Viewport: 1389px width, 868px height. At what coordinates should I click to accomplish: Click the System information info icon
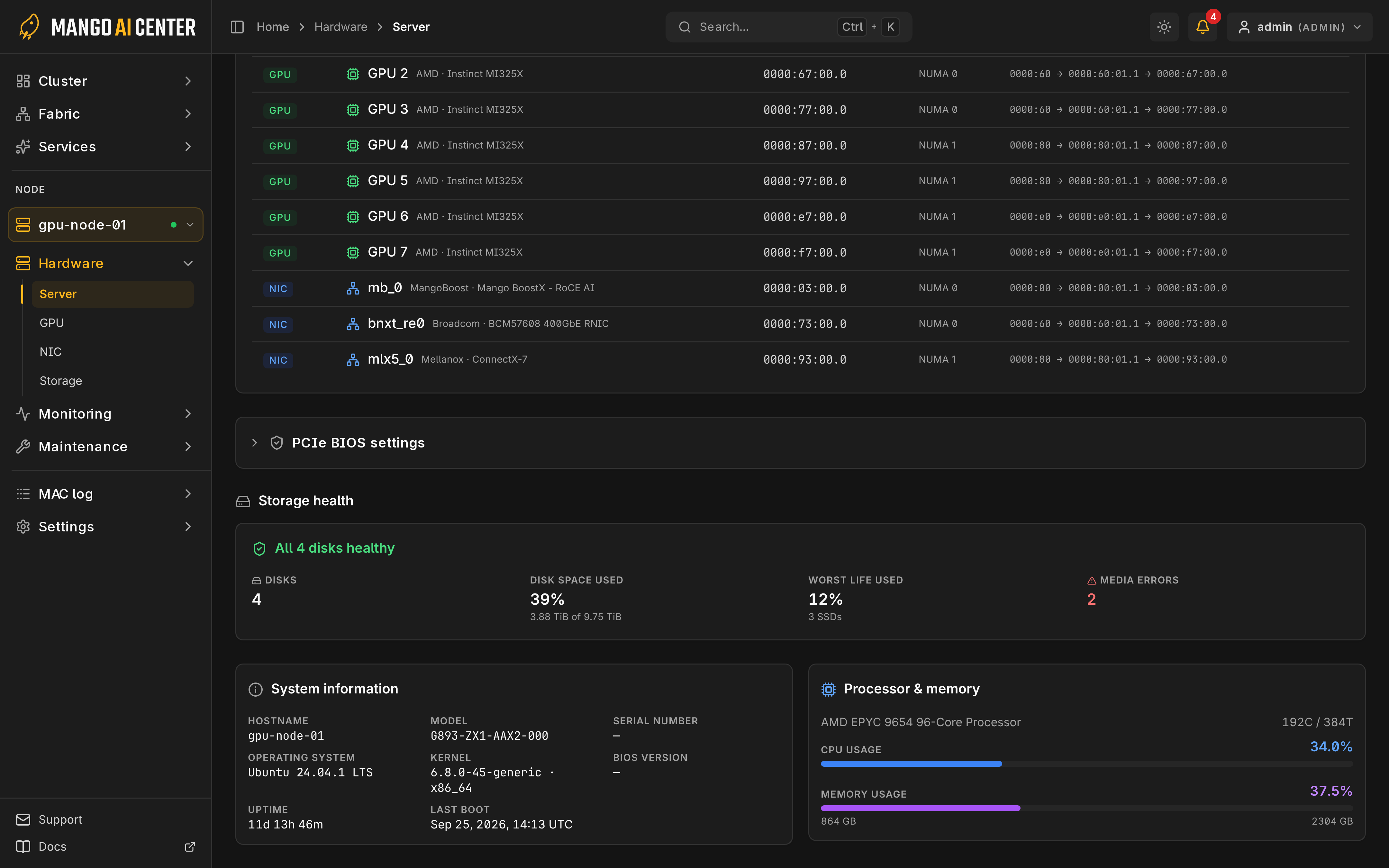pos(255,690)
